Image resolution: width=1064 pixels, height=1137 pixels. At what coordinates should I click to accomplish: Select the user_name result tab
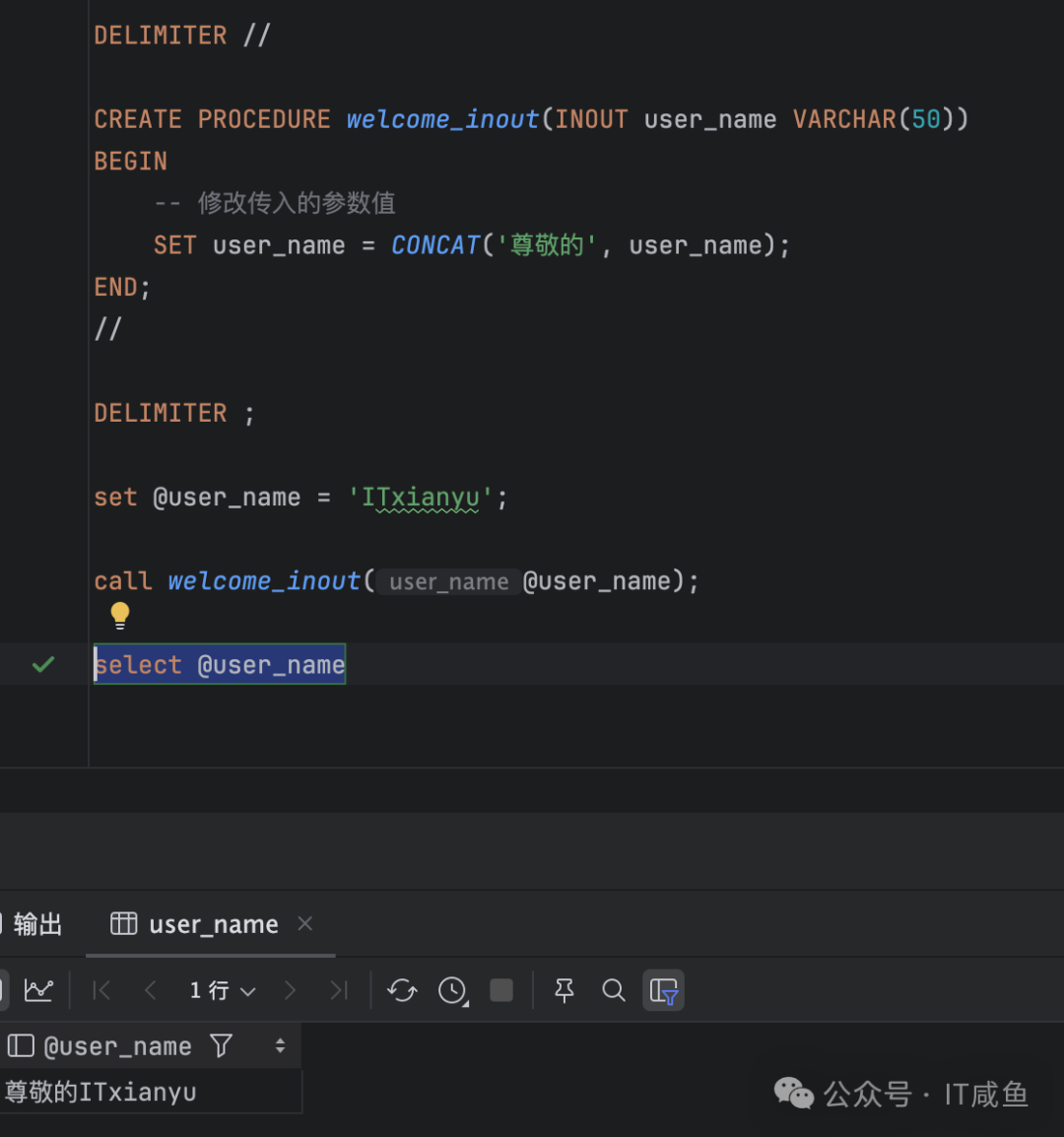coord(213,924)
